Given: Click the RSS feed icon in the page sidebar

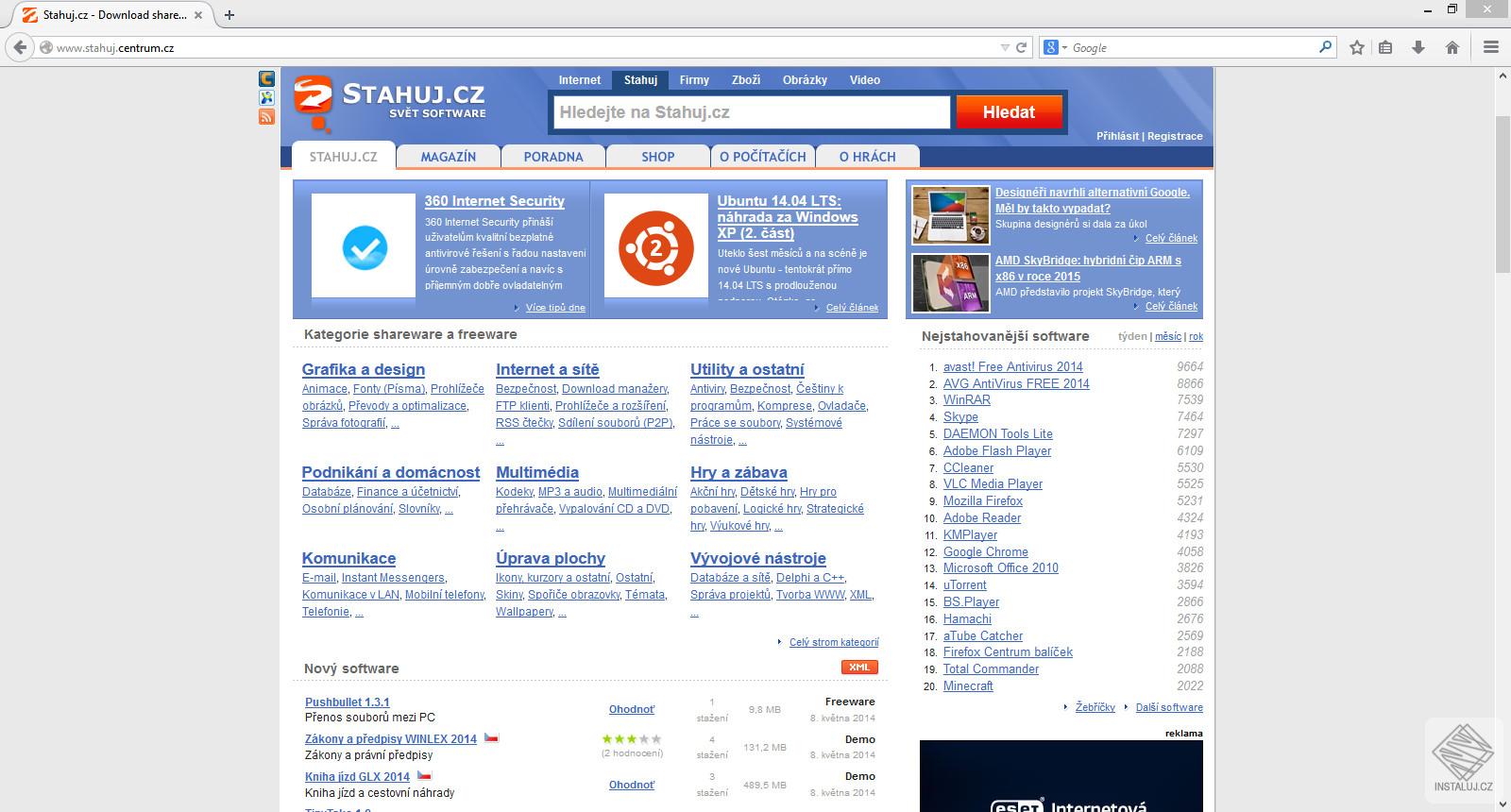Looking at the screenshot, I should 266,117.
